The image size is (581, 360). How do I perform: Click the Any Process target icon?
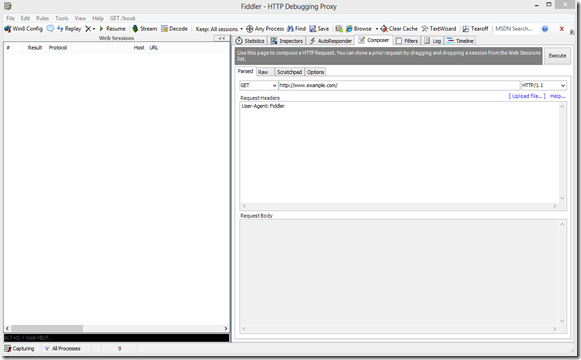tap(250, 29)
